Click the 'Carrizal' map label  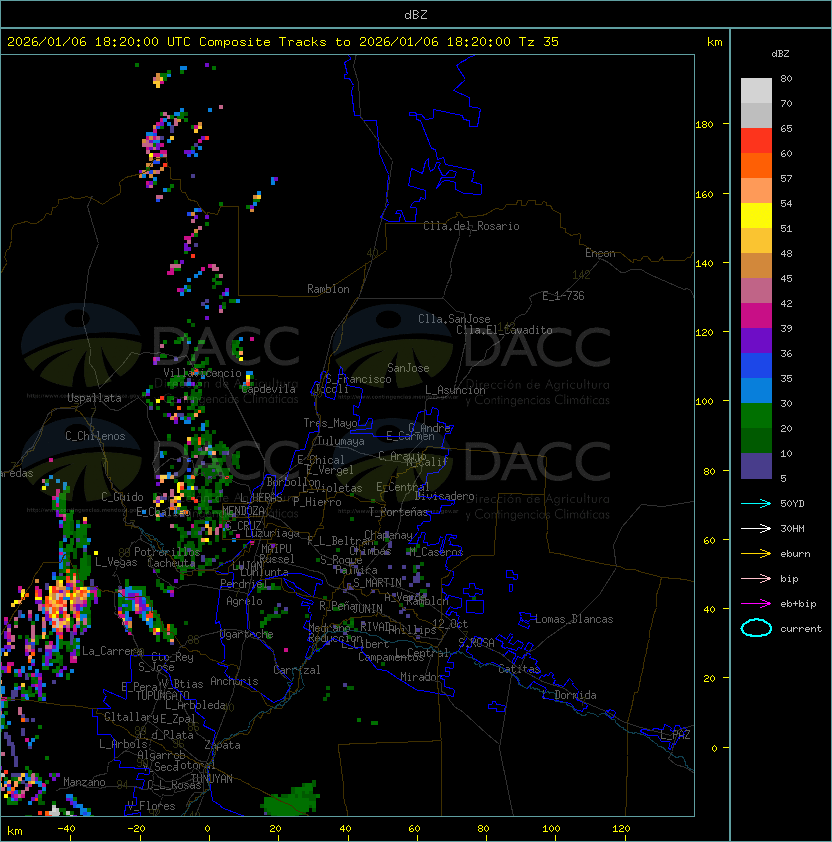pos(296,670)
